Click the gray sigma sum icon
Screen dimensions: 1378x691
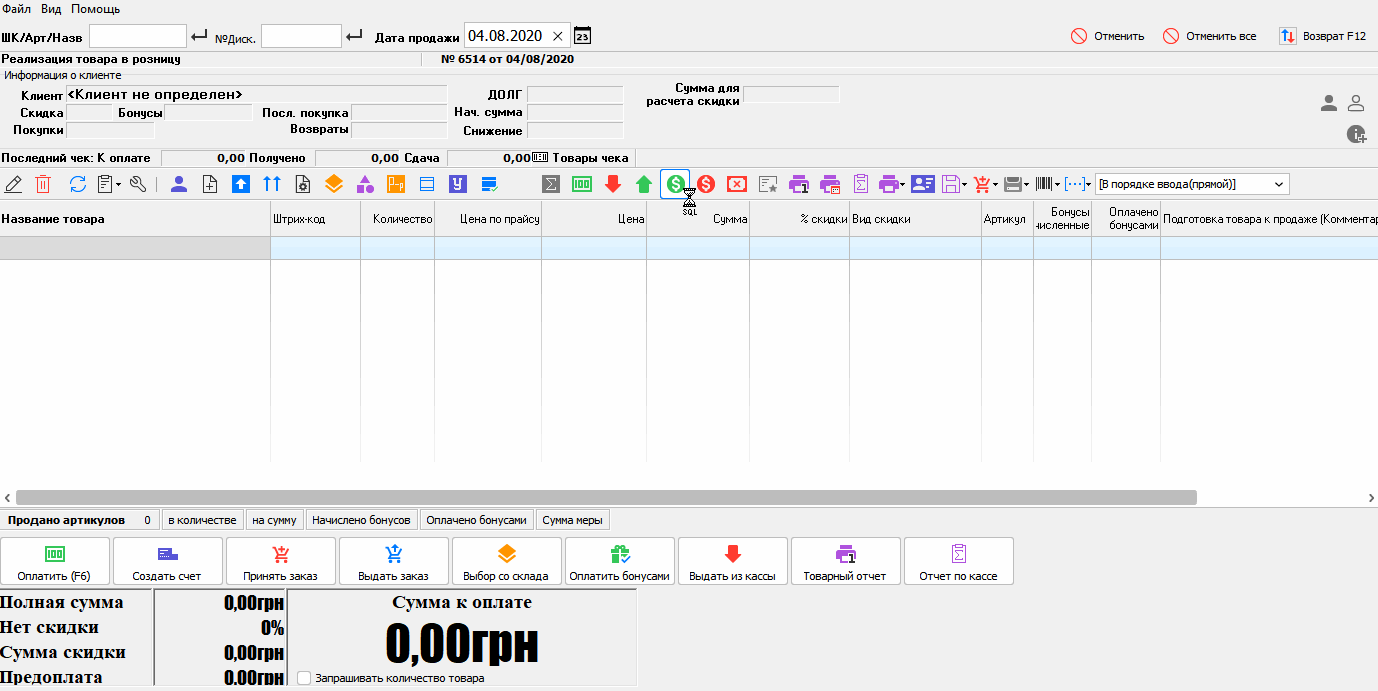(551, 184)
